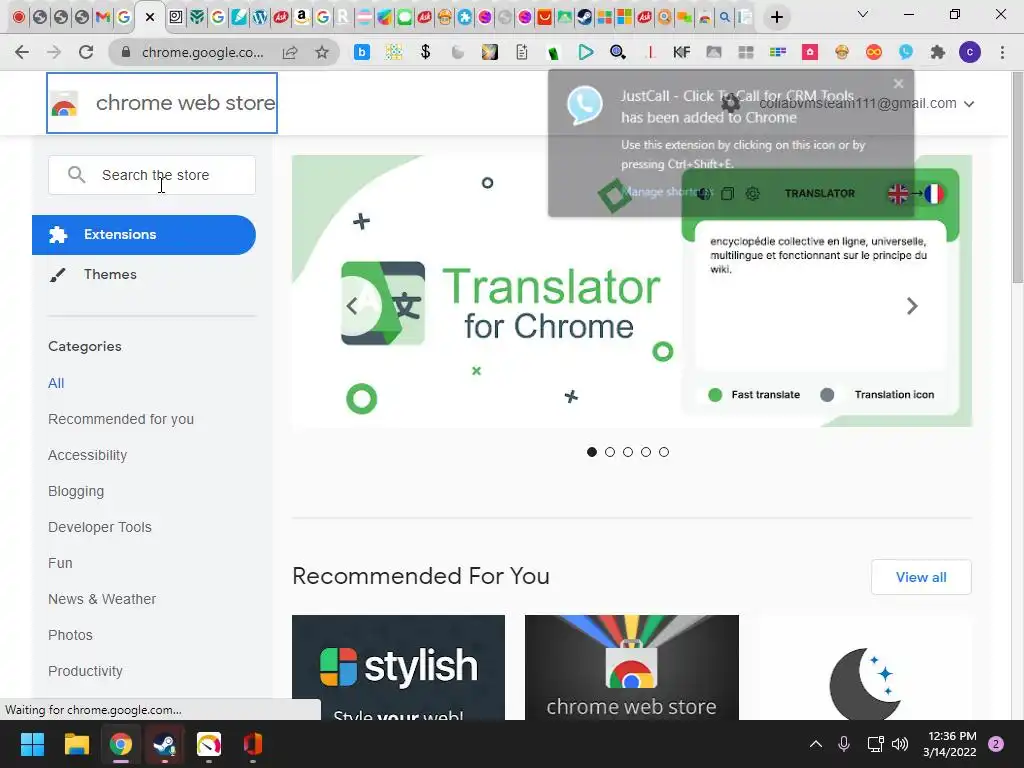
Task: Dismiss the JustCall added notification
Action: pos(899,84)
